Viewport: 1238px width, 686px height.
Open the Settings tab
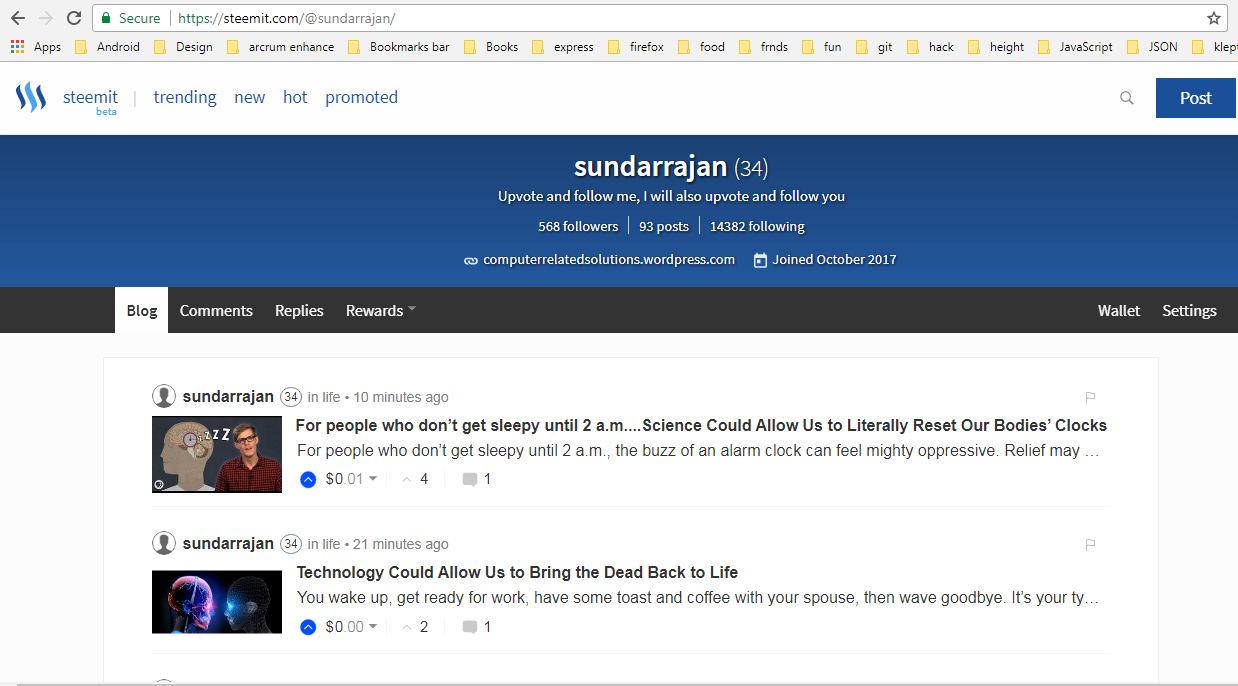tap(1189, 311)
